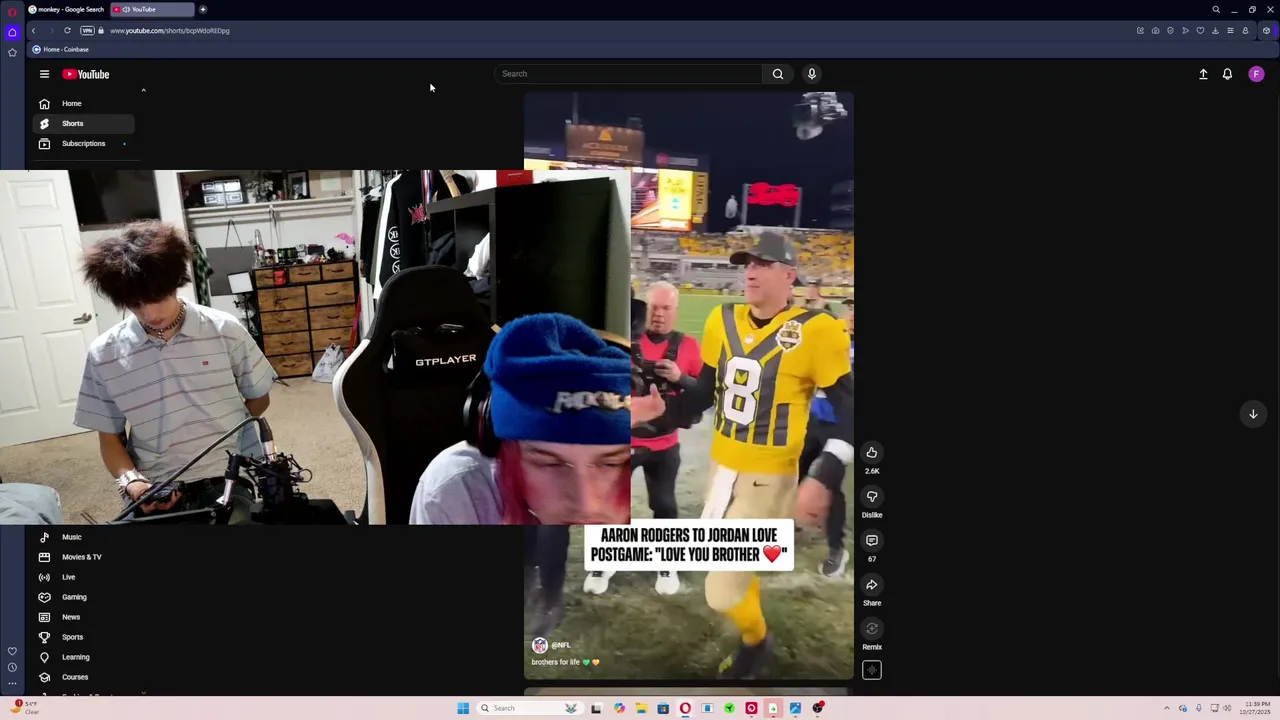
Task: Open the Windows Start menu
Action: 463,708
